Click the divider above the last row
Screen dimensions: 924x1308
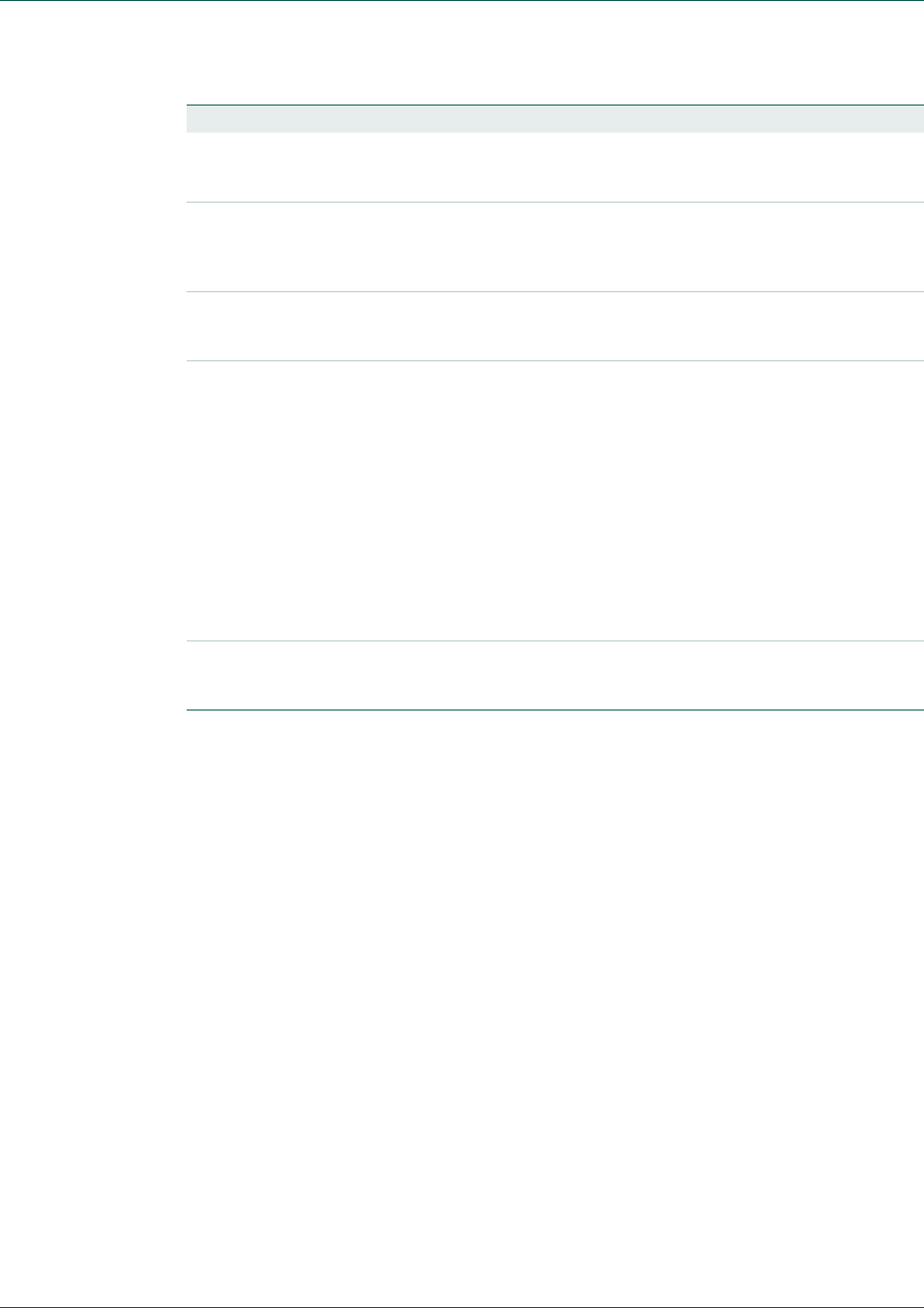click(554, 640)
